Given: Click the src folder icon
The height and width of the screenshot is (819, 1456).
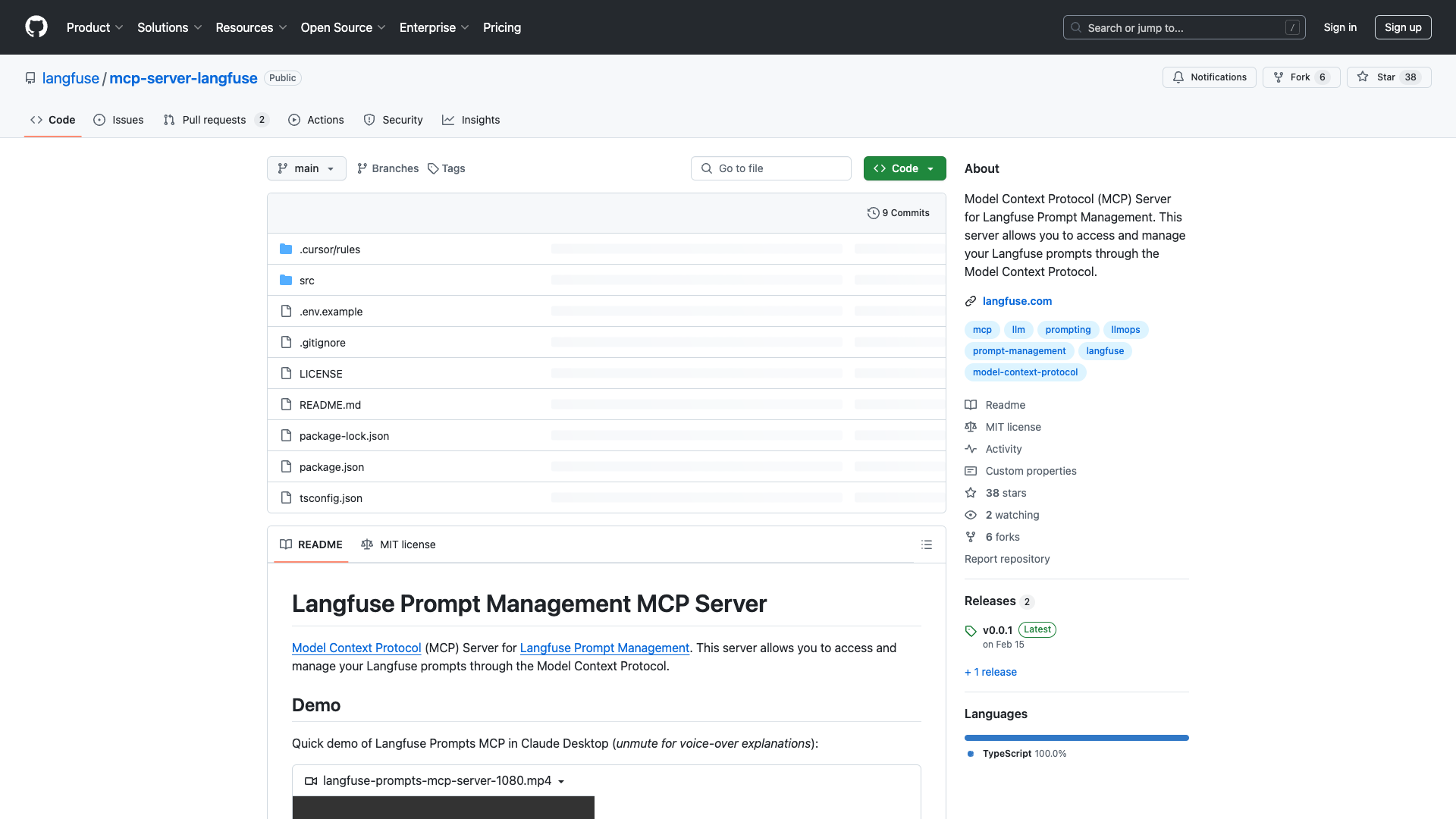Looking at the screenshot, I should pos(286,280).
